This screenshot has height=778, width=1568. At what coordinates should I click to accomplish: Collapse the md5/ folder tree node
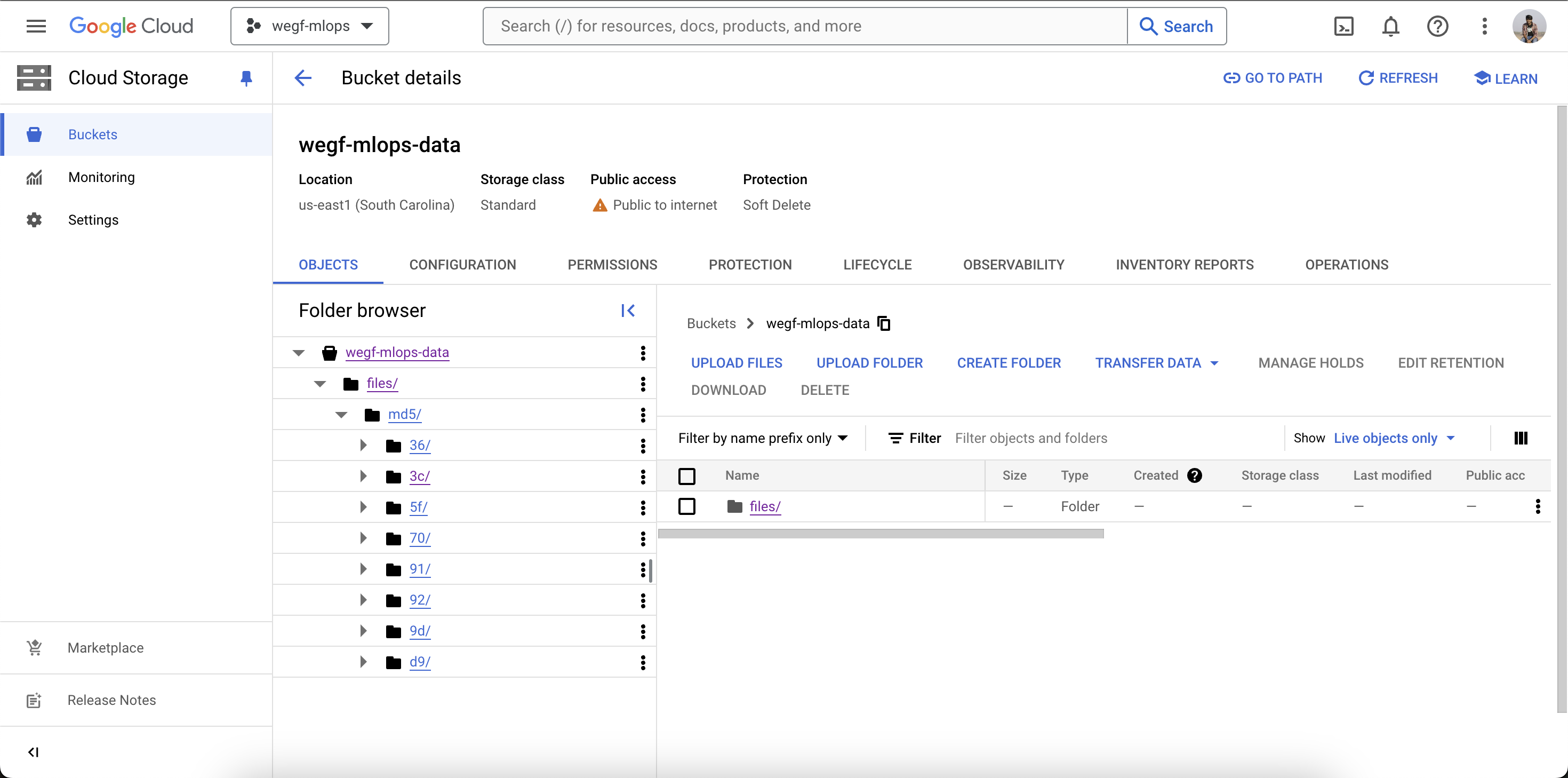(341, 415)
